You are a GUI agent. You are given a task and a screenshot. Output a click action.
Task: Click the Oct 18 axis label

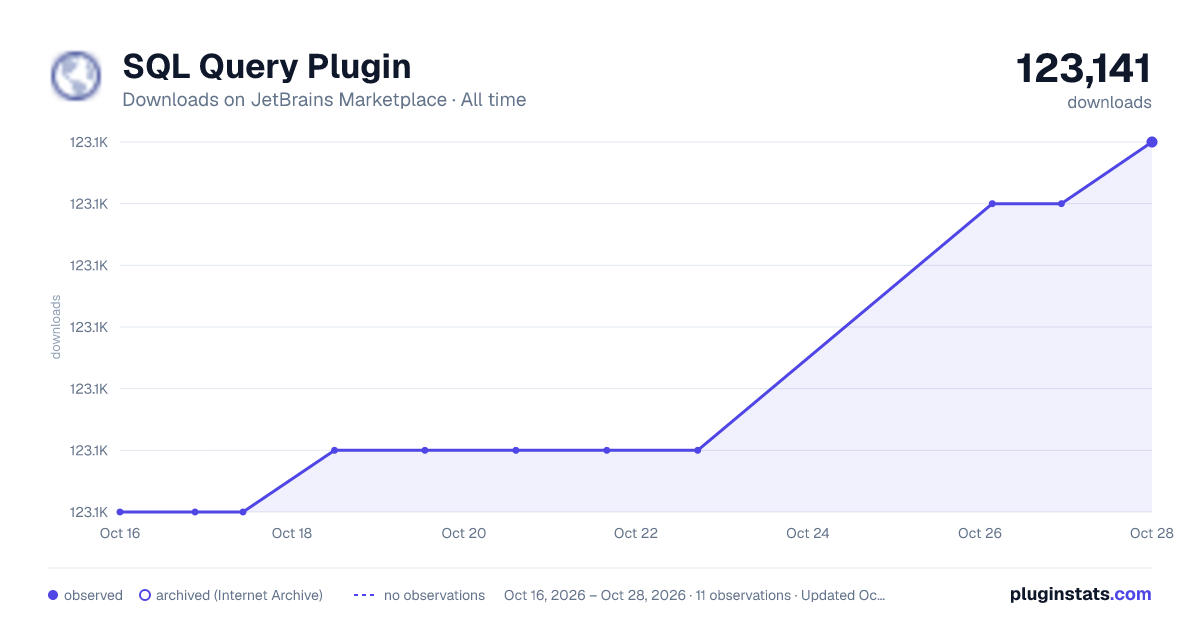click(x=292, y=533)
